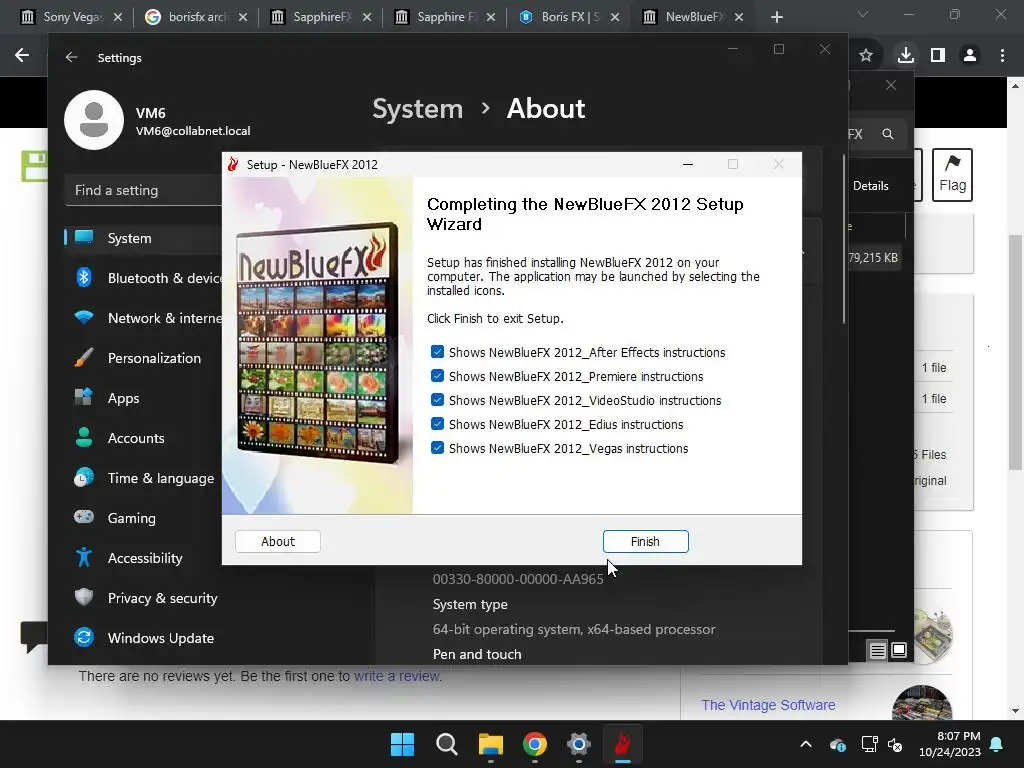The image size is (1024, 768).
Task: Click NewBlueFX setup taskbar icon
Action: tap(622, 744)
